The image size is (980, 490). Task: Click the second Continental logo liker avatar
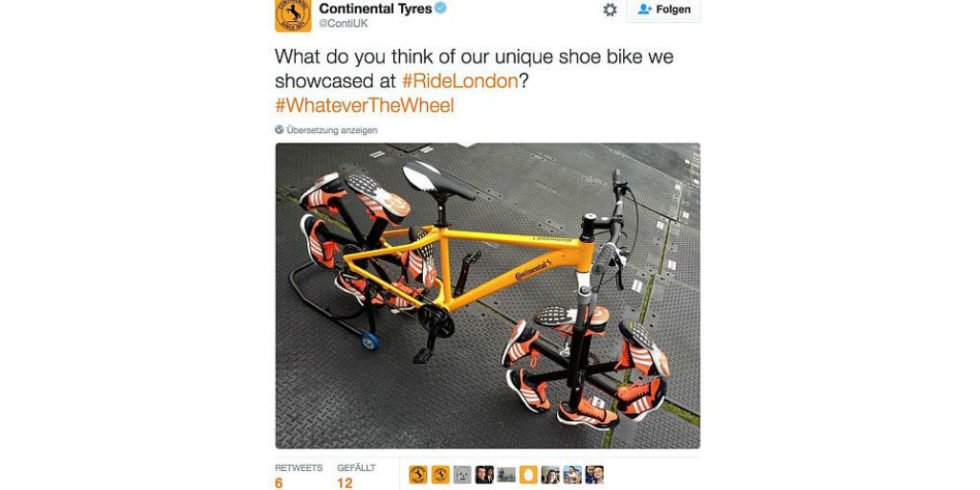pos(441,474)
